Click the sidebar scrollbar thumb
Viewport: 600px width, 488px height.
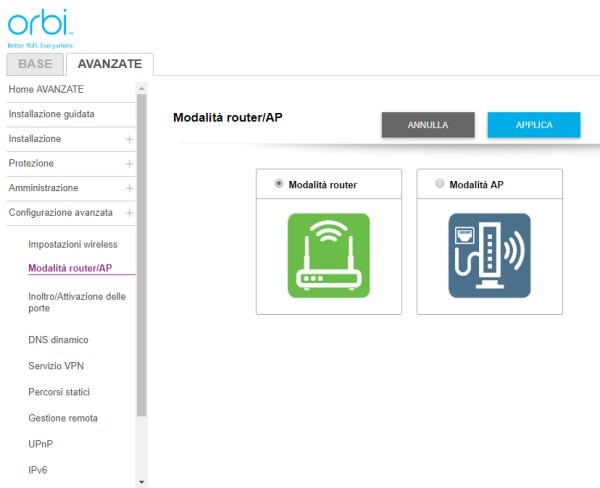[142, 255]
